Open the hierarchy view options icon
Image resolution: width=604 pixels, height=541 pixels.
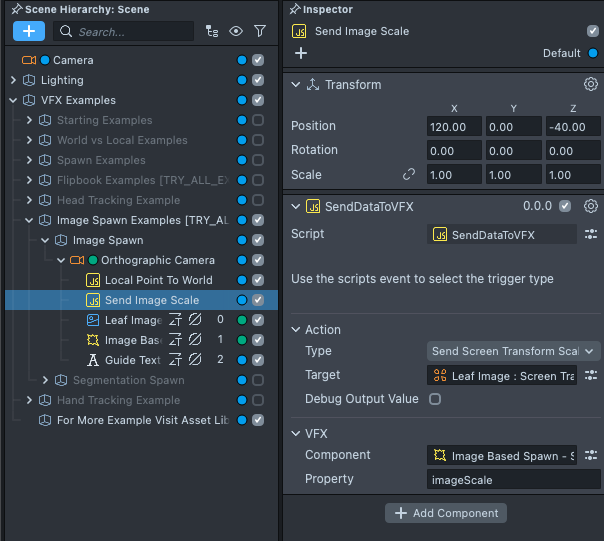tap(211, 31)
